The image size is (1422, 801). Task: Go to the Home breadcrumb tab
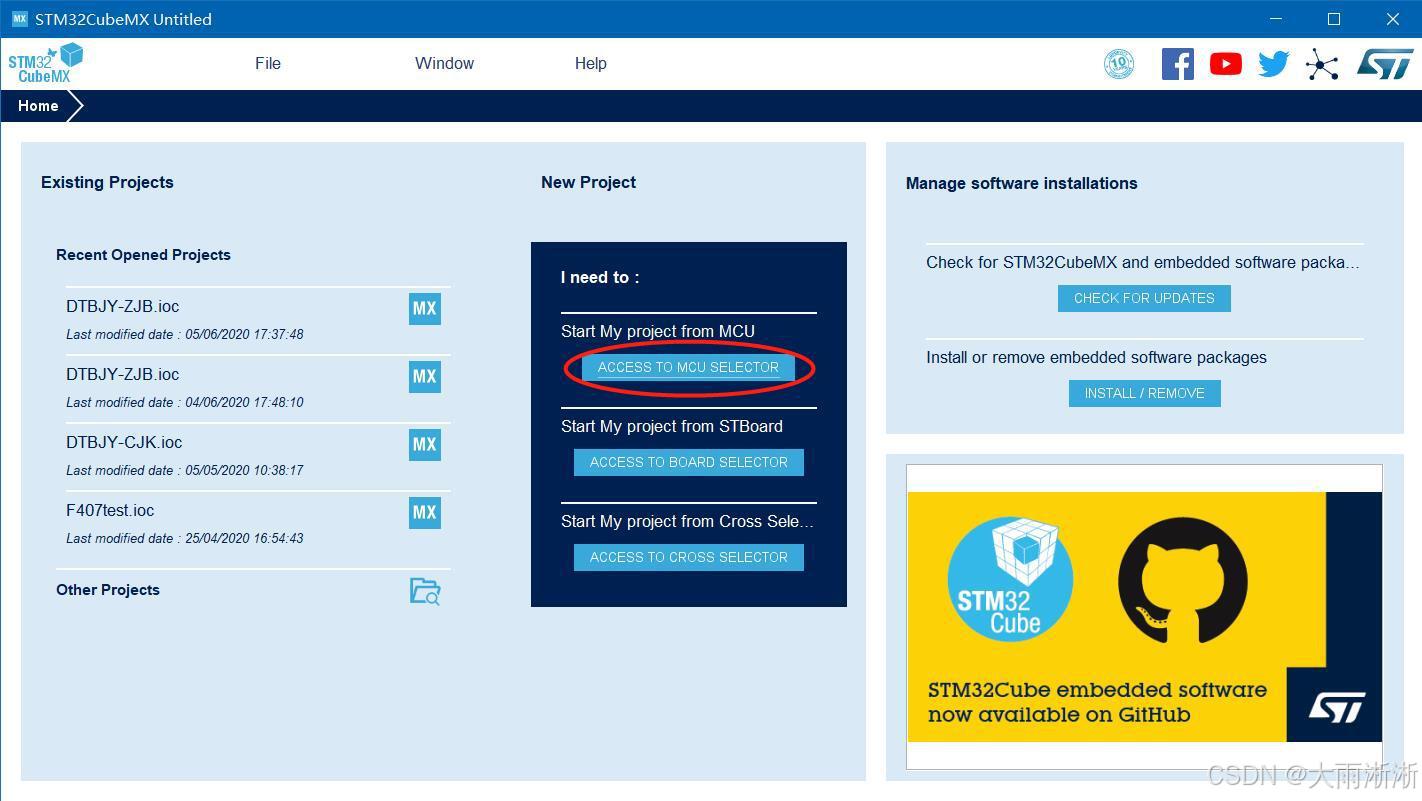[x=38, y=106]
